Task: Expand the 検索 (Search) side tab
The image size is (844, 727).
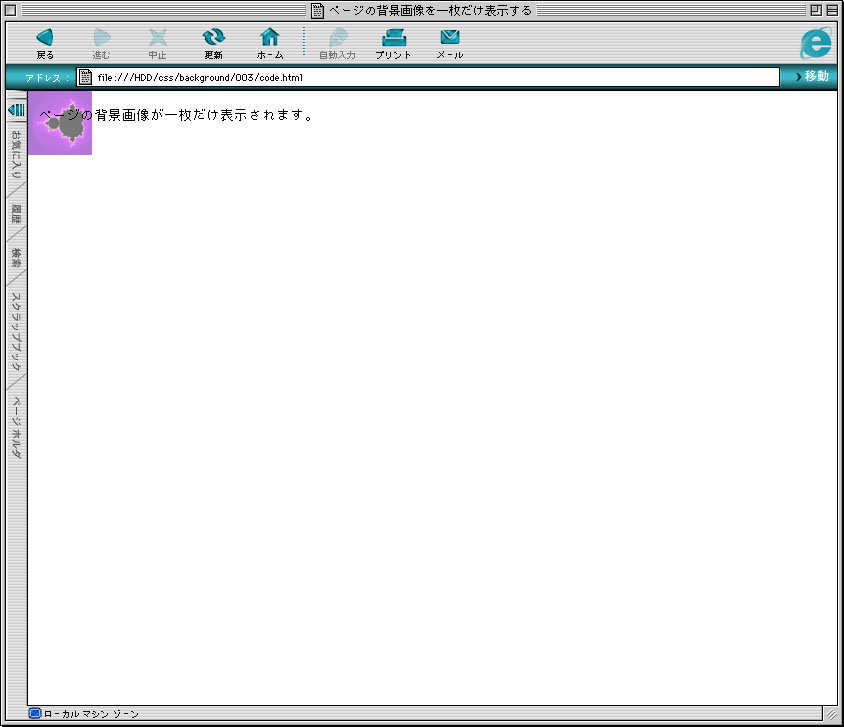Action: coord(16,258)
